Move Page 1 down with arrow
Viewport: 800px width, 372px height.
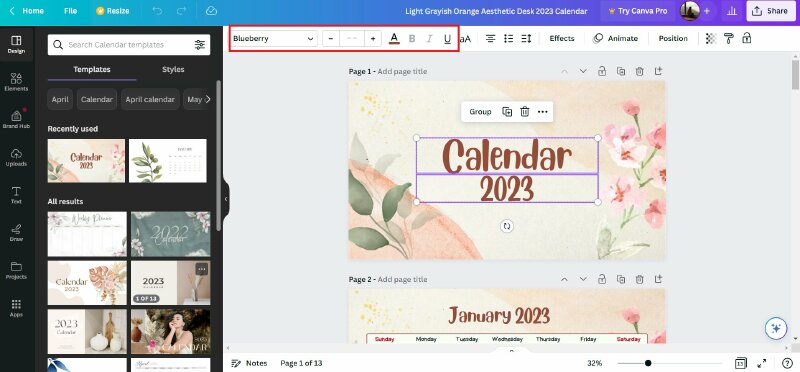(583, 71)
